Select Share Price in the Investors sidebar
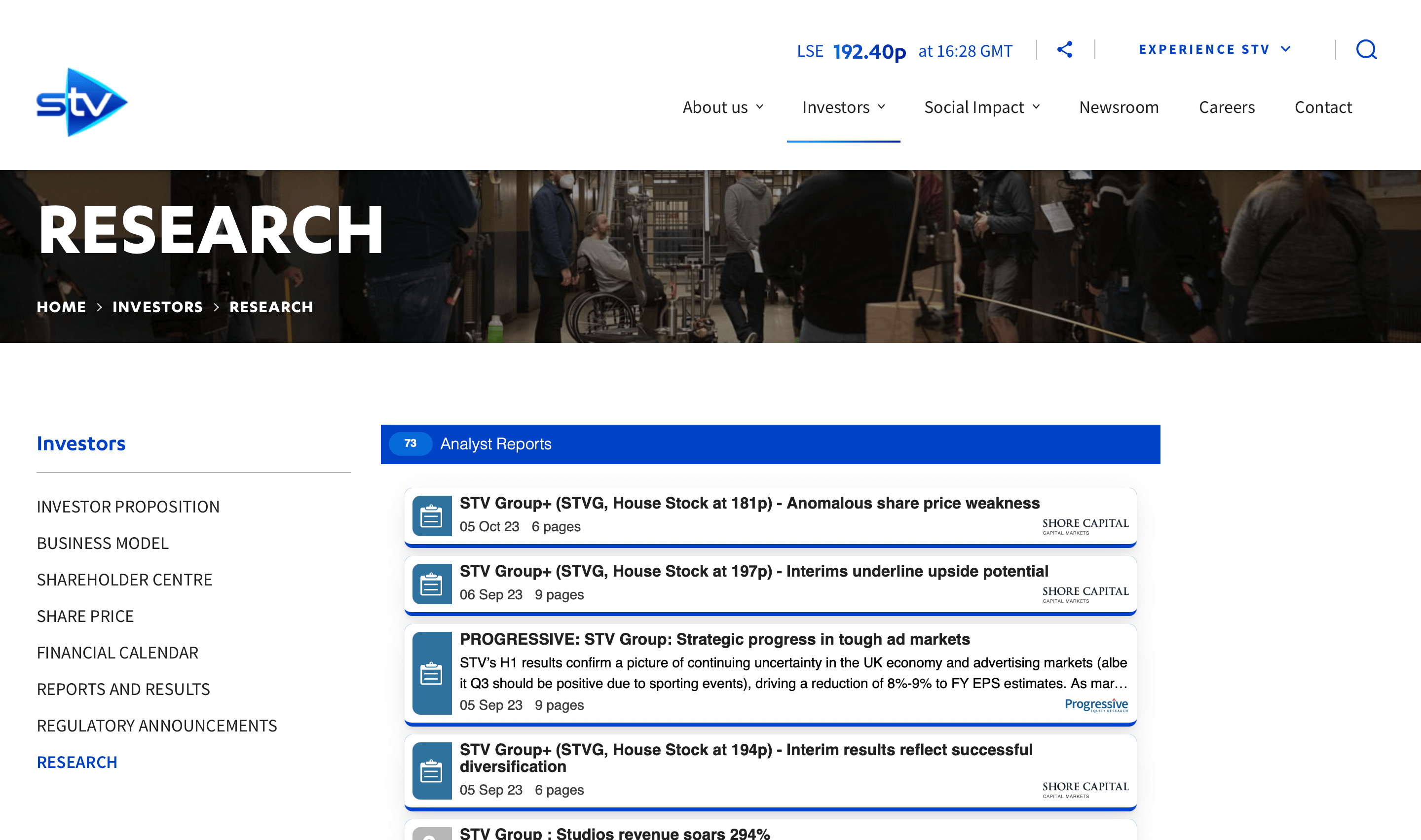This screenshot has height=840, width=1421. tap(85, 616)
